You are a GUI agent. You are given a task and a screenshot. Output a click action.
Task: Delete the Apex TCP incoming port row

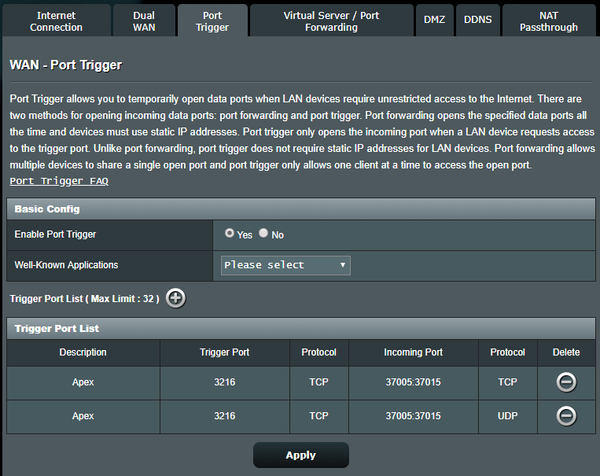pos(566,381)
